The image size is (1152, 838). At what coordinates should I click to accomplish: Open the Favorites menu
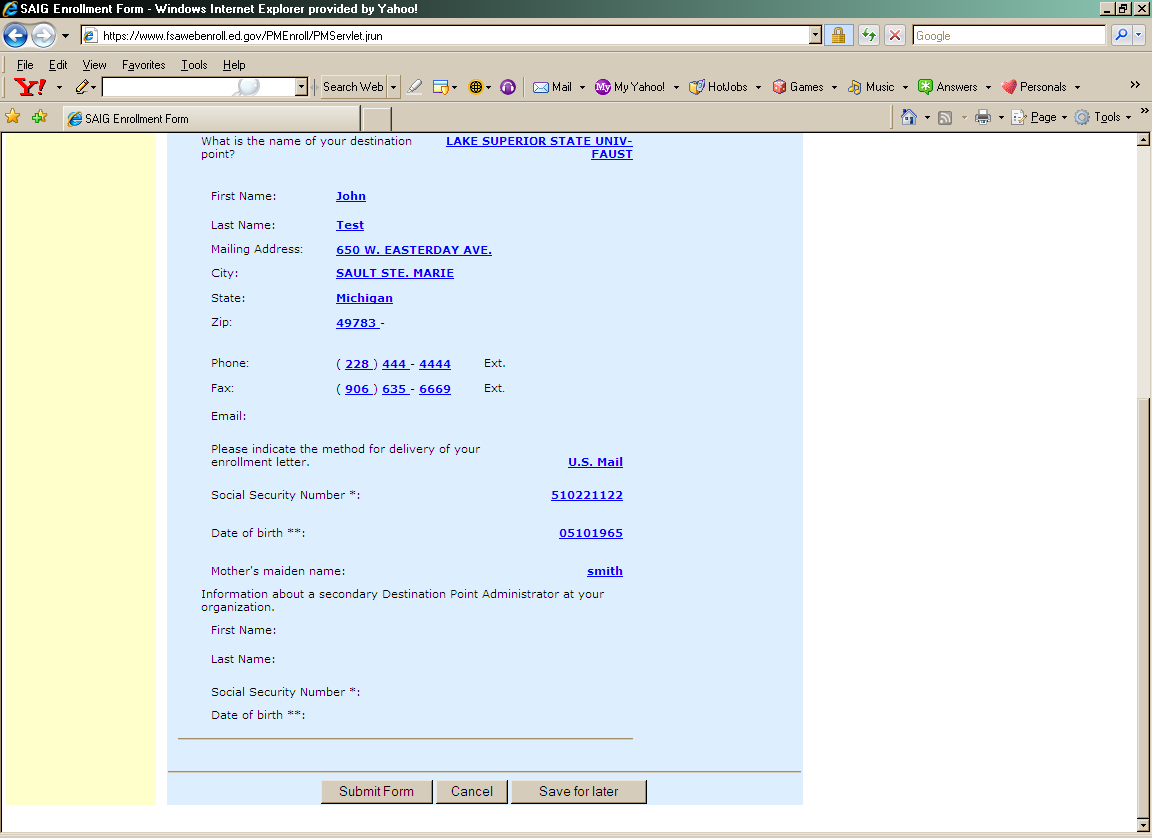click(x=143, y=65)
